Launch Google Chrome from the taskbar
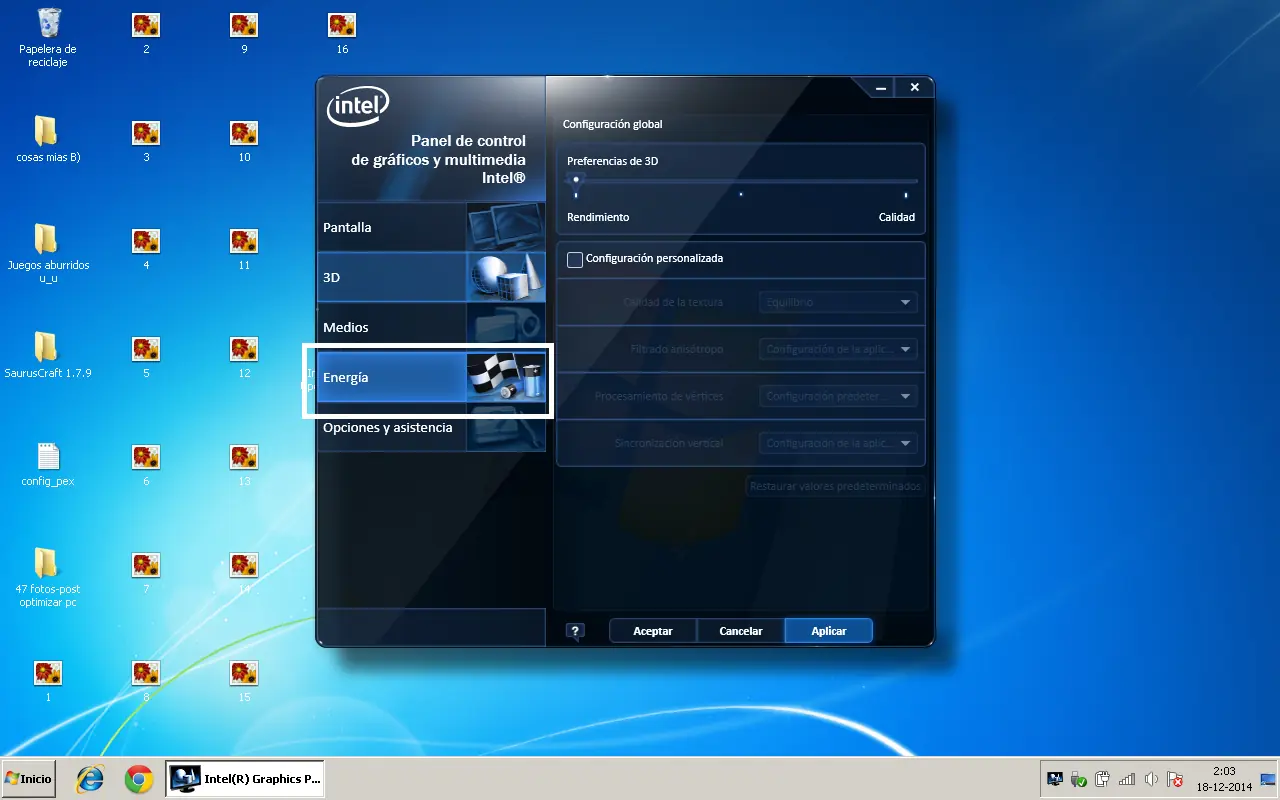This screenshot has height=800, width=1280. tap(138, 779)
